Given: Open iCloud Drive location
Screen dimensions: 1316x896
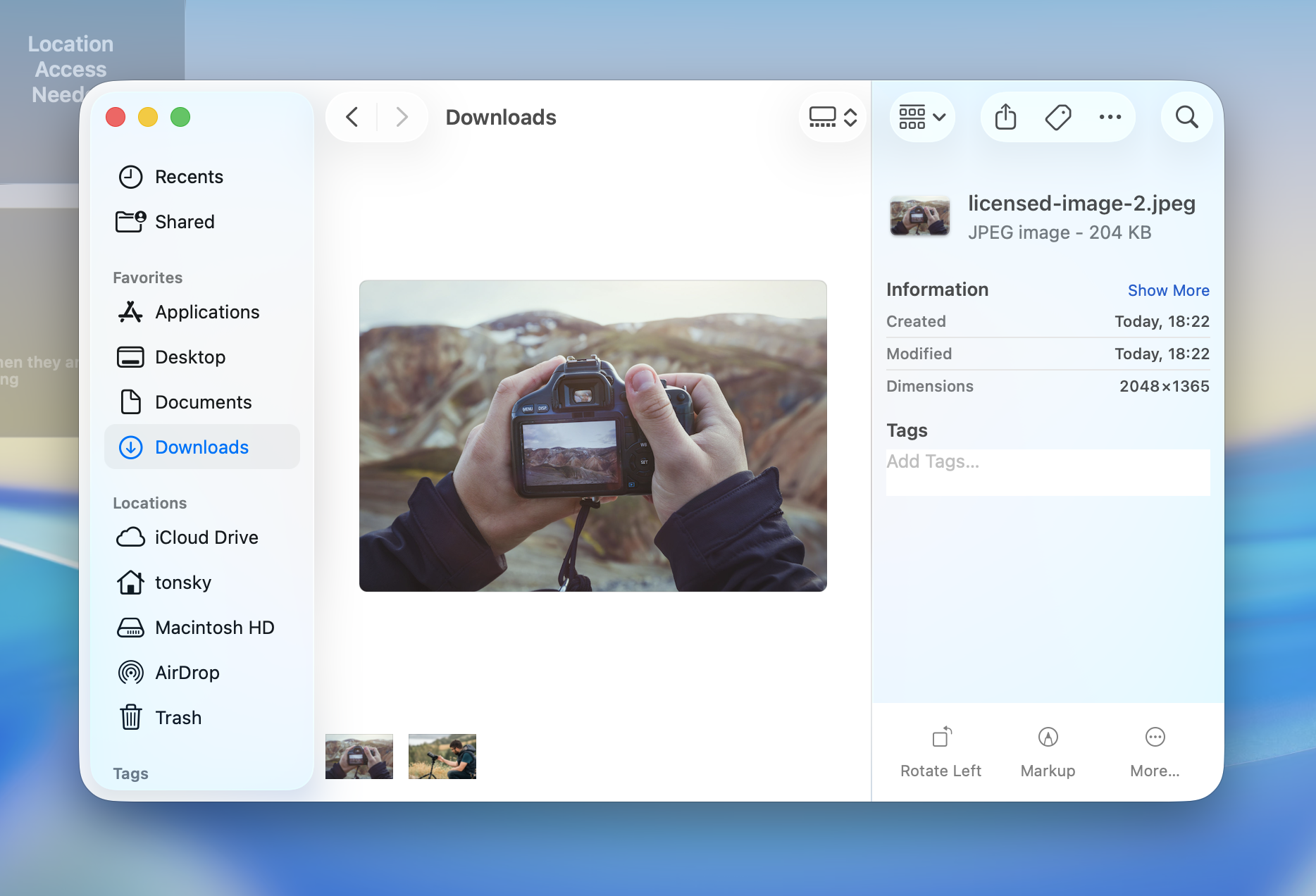Looking at the screenshot, I should coord(206,537).
